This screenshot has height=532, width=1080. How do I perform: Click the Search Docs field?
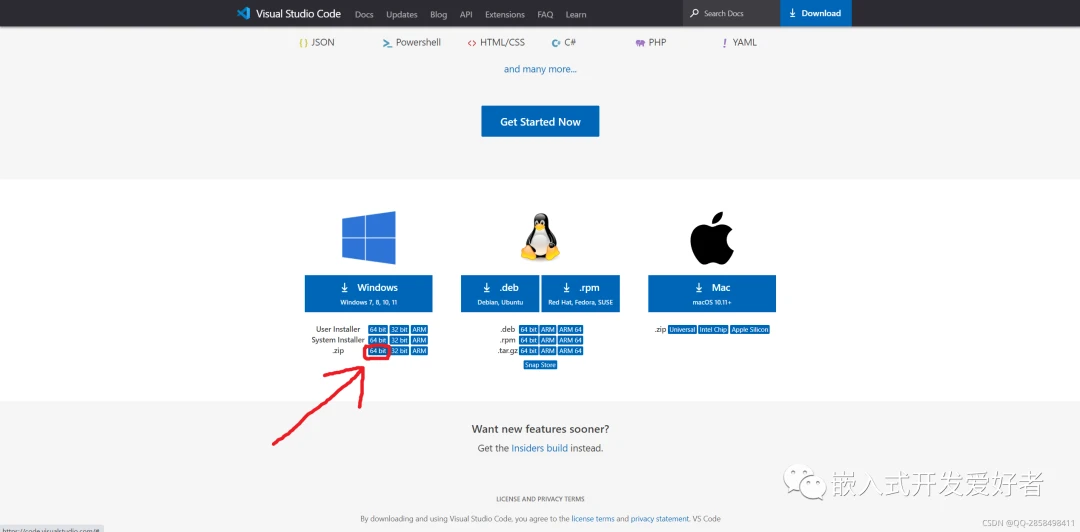(731, 13)
